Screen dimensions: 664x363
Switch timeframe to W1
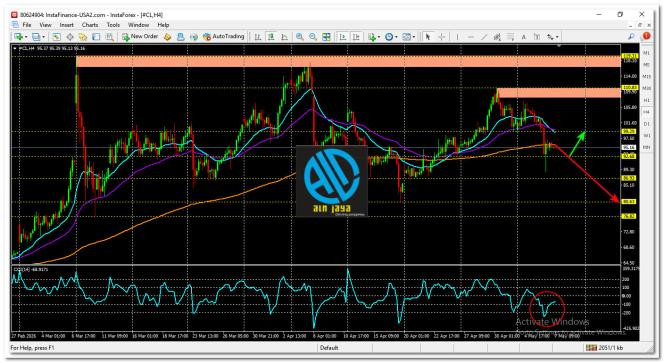point(646,136)
